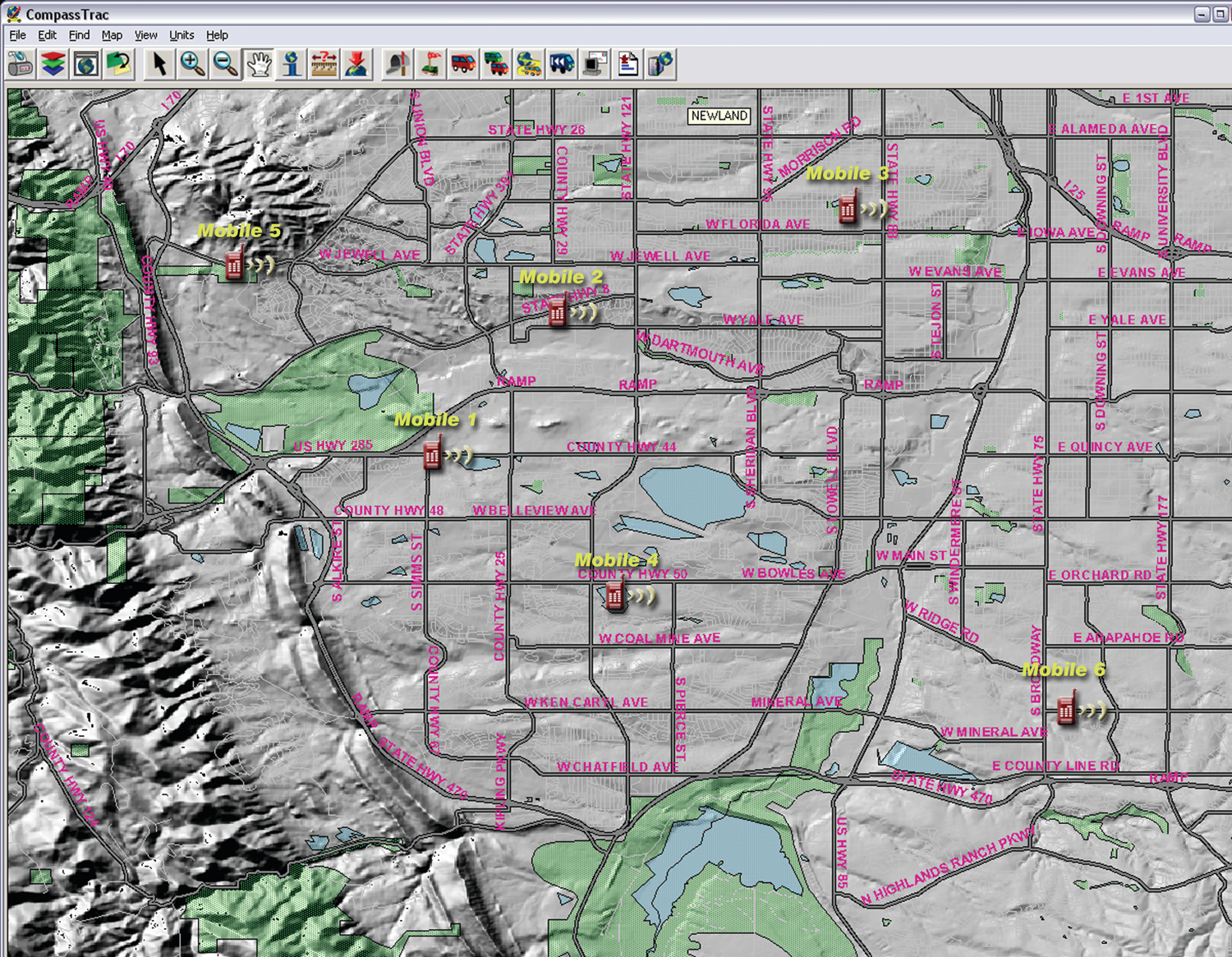
Task: Click the NEWLAND map label
Action: (x=719, y=116)
